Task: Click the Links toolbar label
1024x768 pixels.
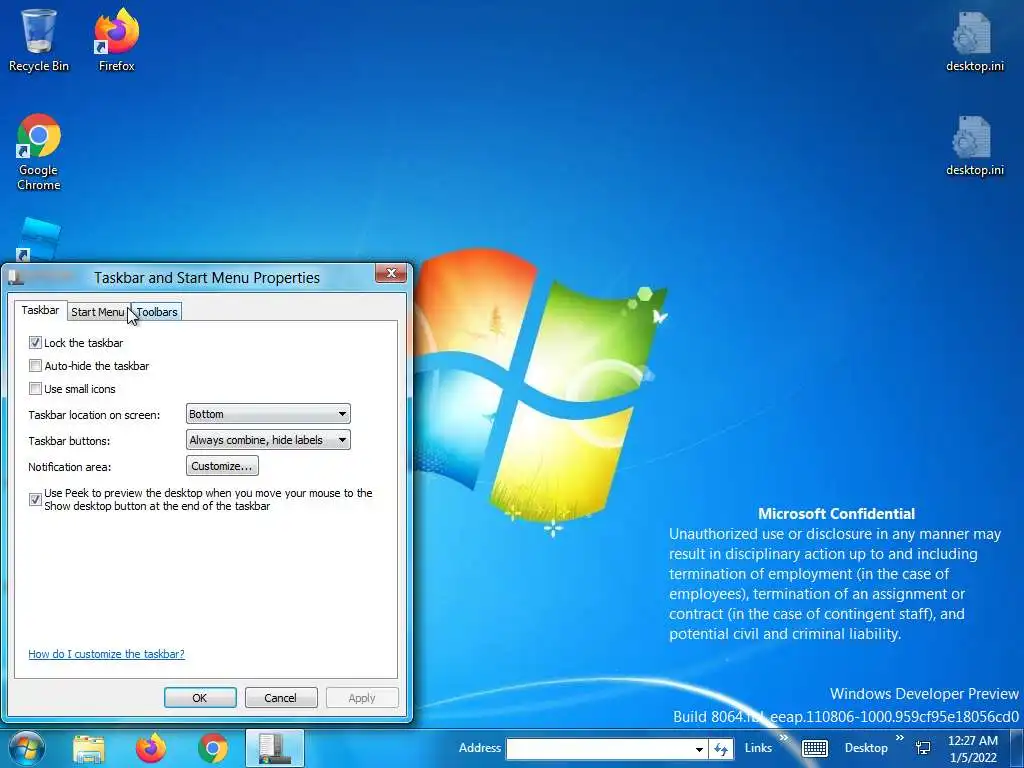Action: pos(758,748)
